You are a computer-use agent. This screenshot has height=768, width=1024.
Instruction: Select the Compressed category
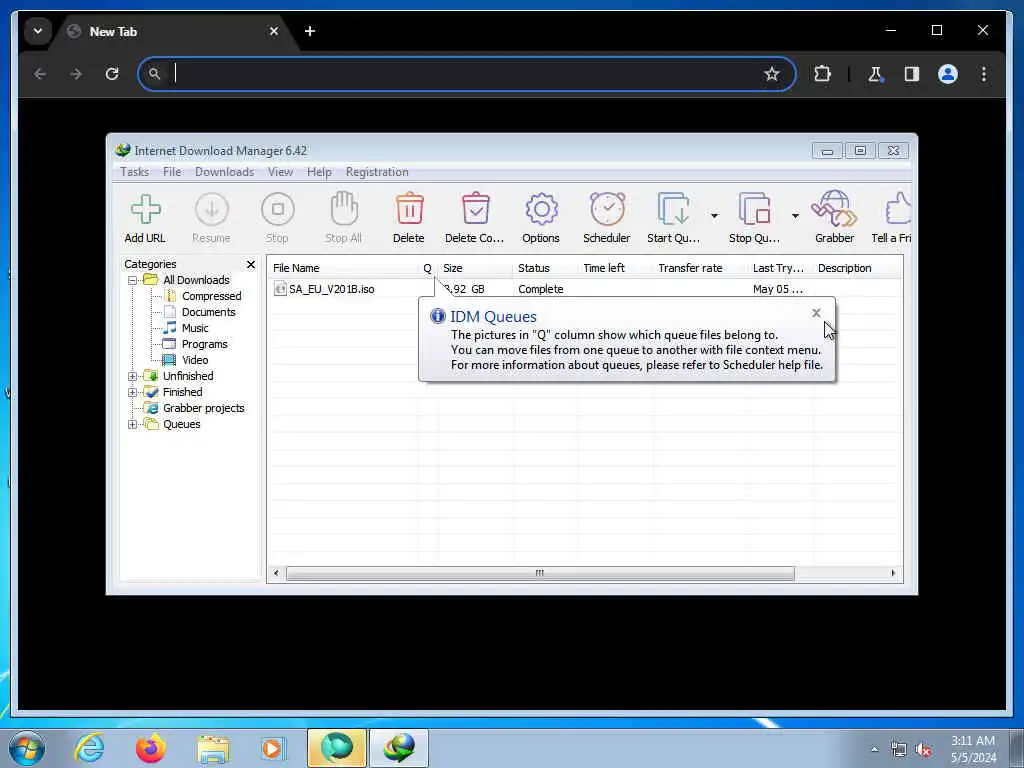(211, 296)
